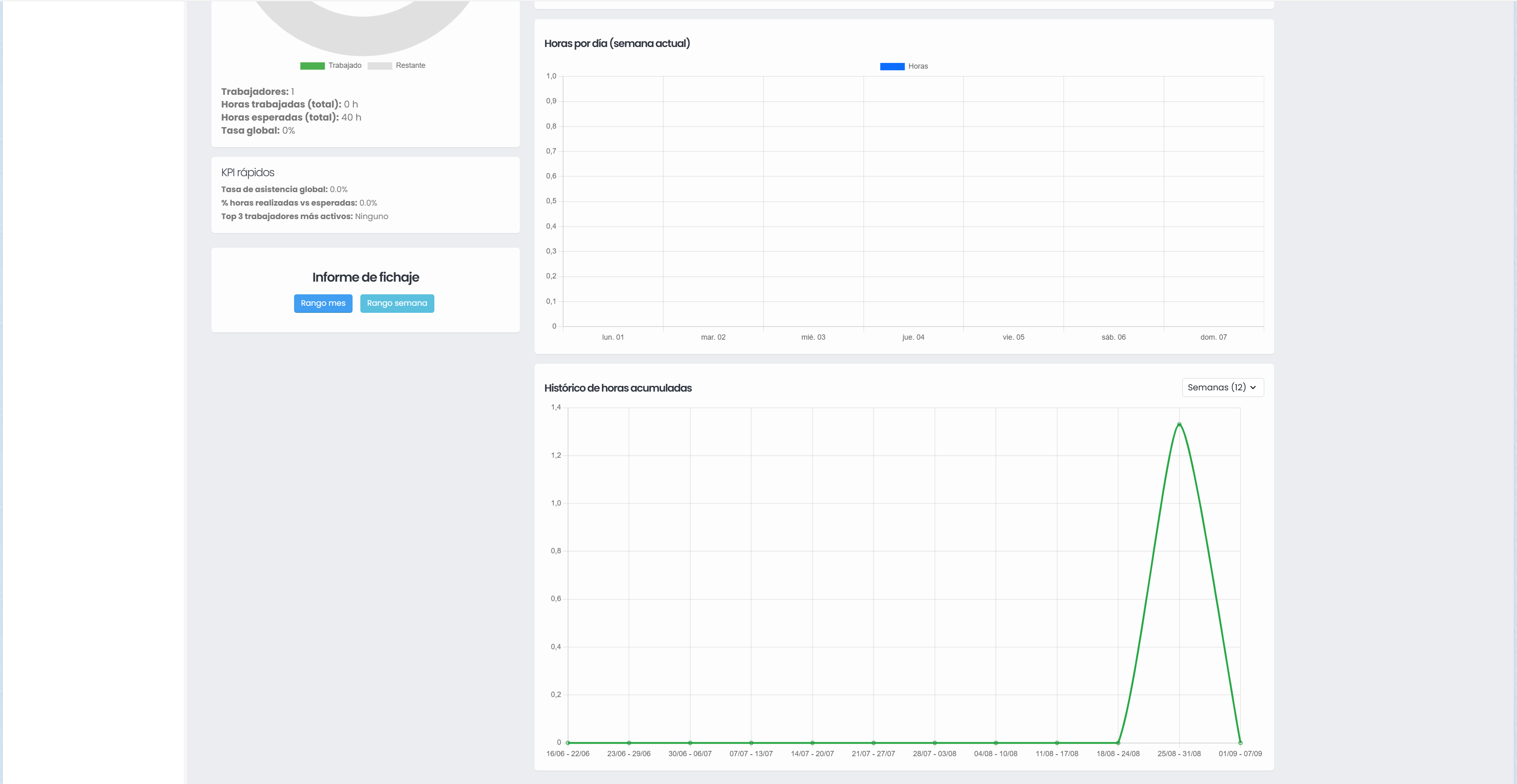Click the data point for week 21/07 - 27/07

pos(873,743)
